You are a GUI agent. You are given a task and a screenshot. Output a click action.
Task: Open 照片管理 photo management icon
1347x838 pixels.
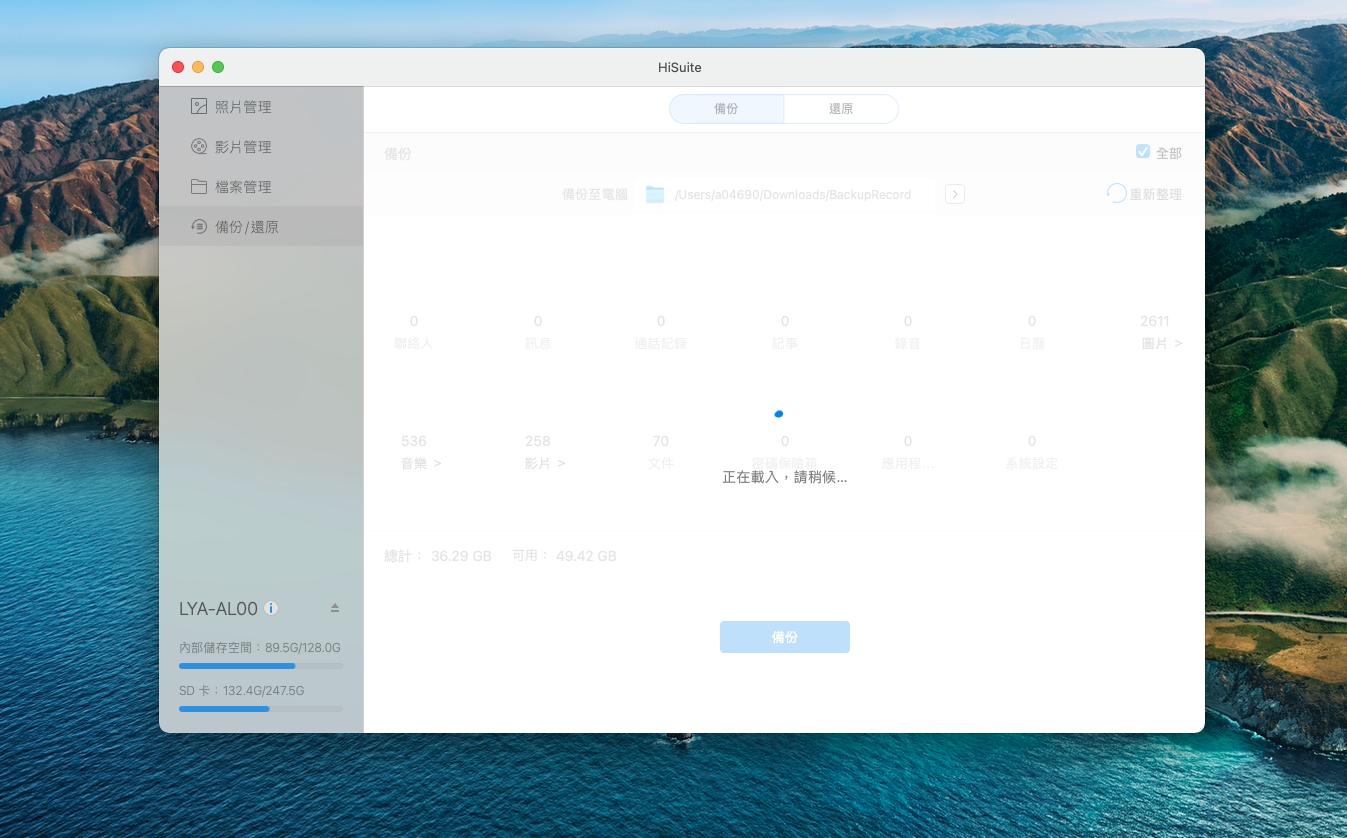click(199, 107)
